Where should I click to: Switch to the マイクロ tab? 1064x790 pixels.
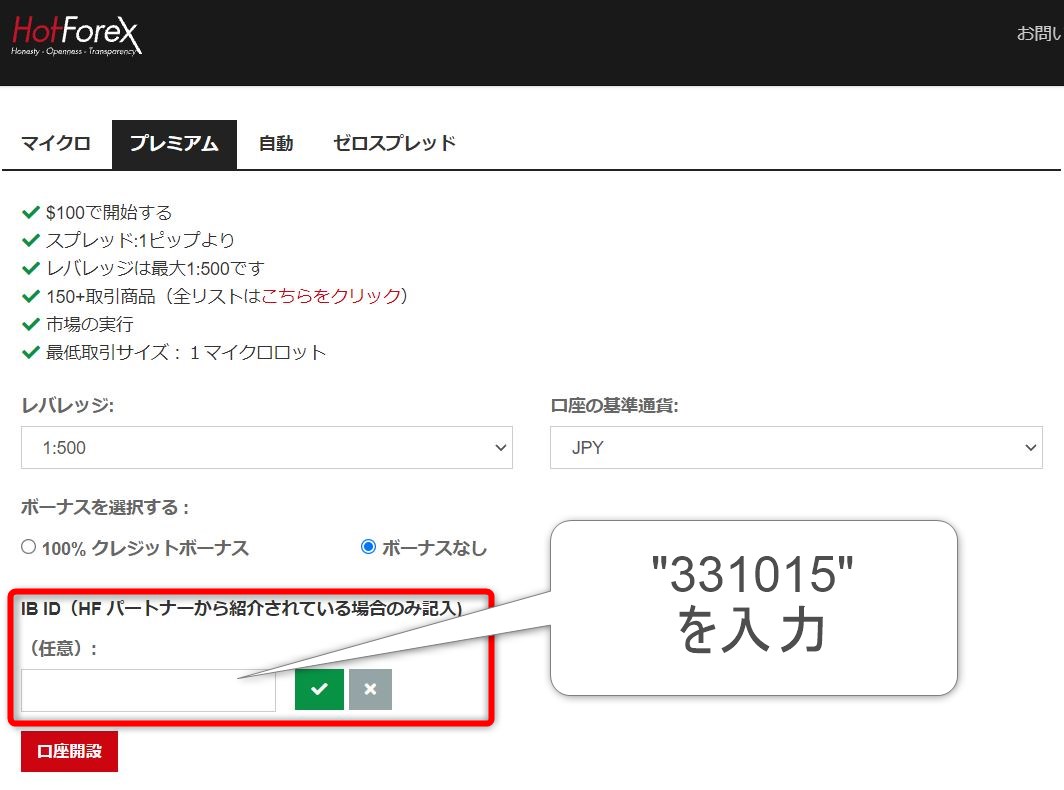pos(56,143)
